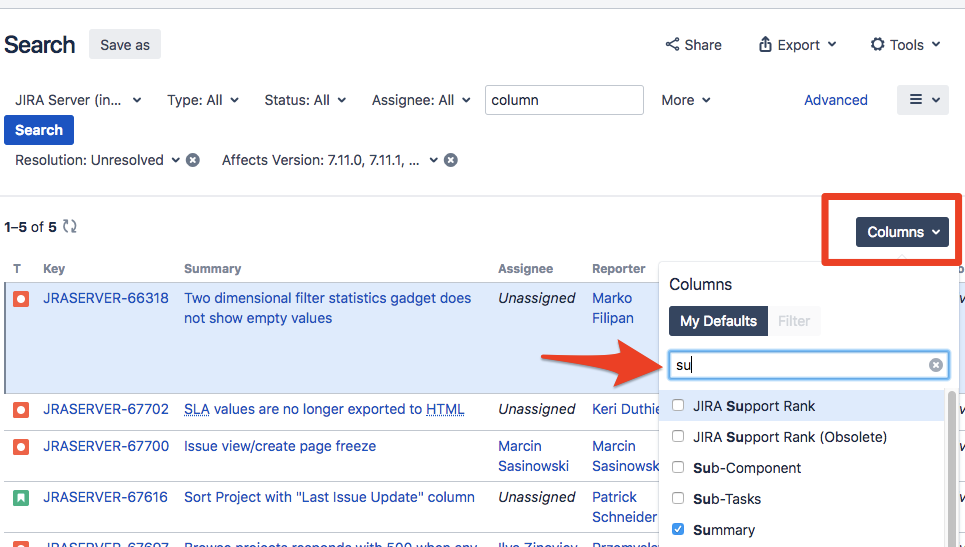Click the '1–5 of 5' results count
965x547 pixels.
click(30, 227)
